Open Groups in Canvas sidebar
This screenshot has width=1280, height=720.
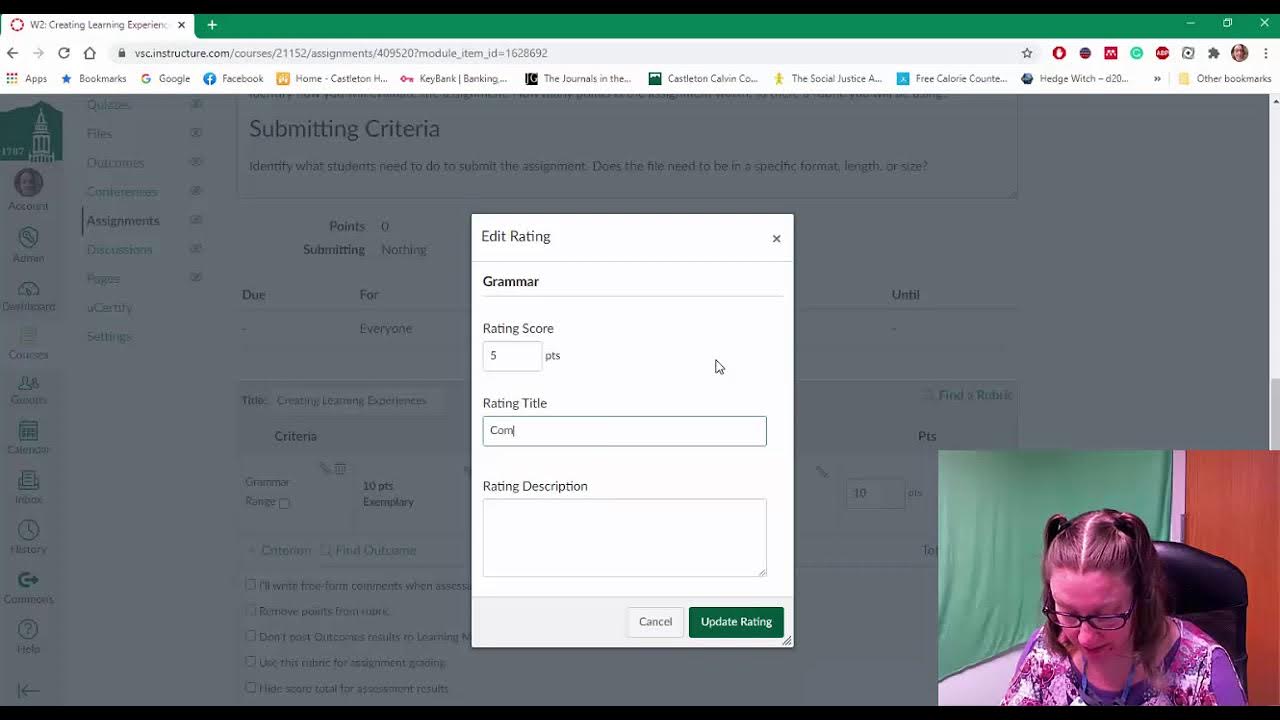28,390
